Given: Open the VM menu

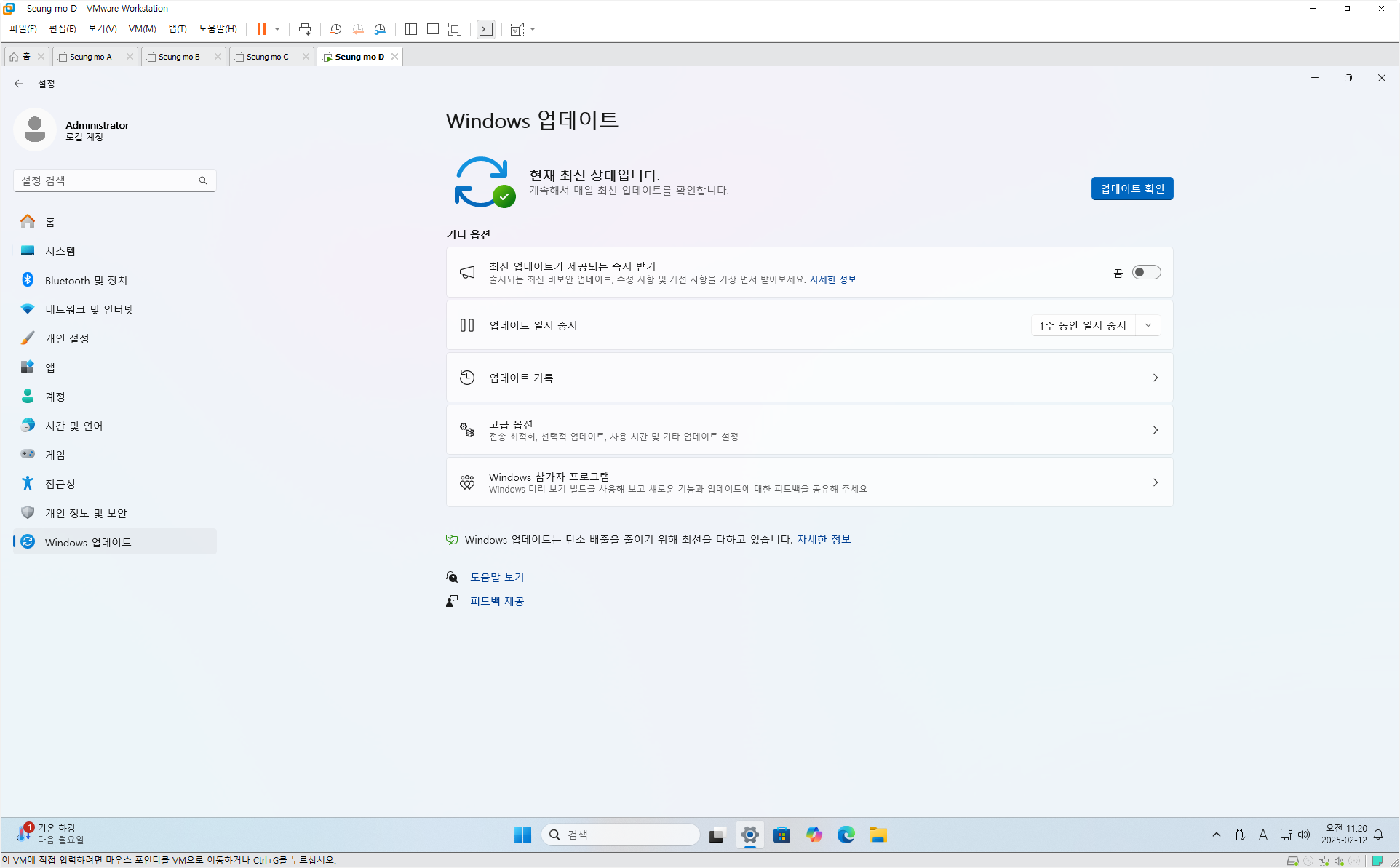Looking at the screenshot, I should pyautogui.click(x=142, y=29).
